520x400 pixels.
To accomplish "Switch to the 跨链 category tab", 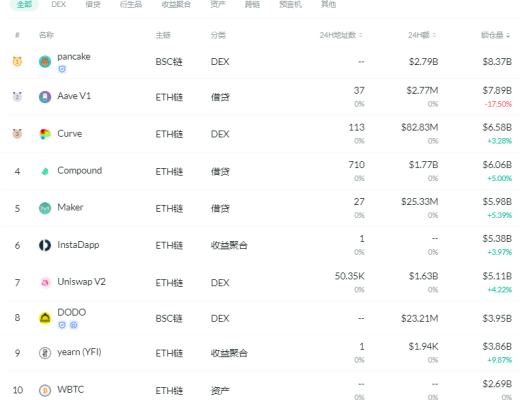I will [252, 4].
